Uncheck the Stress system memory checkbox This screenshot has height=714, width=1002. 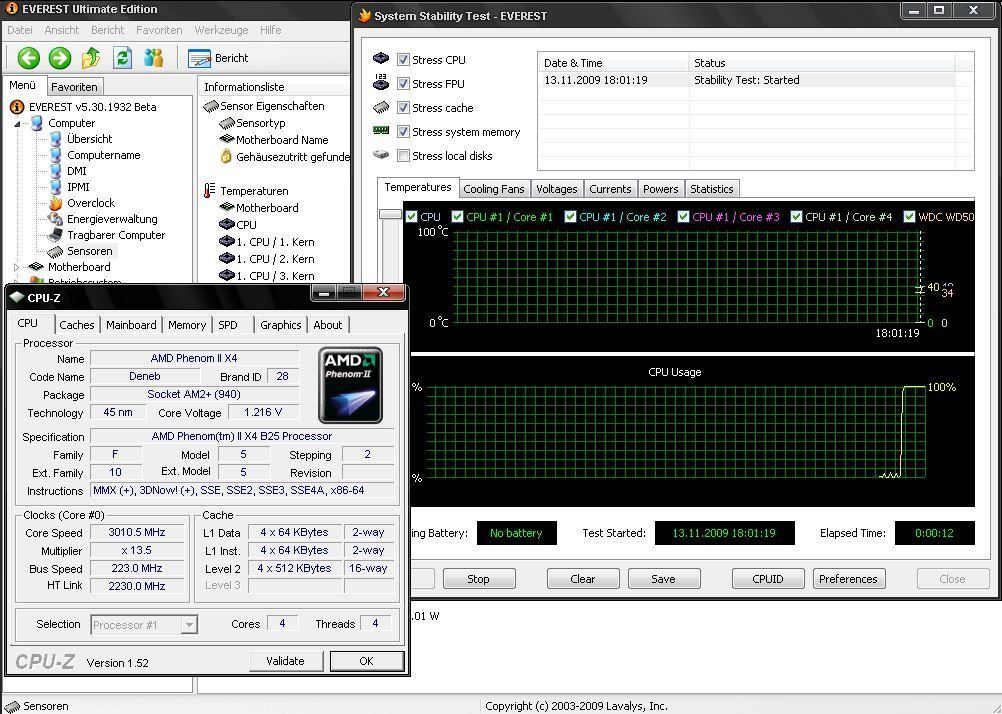click(403, 132)
